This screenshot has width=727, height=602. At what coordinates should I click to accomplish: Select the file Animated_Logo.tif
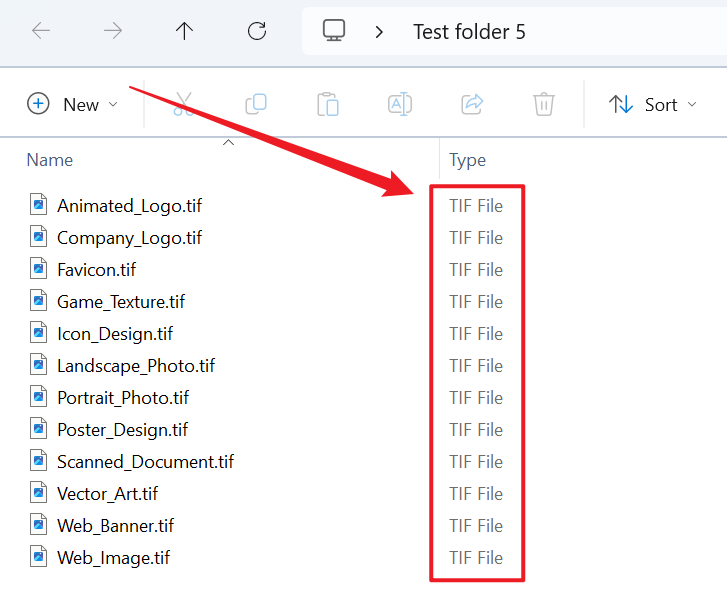[x=129, y=205]
